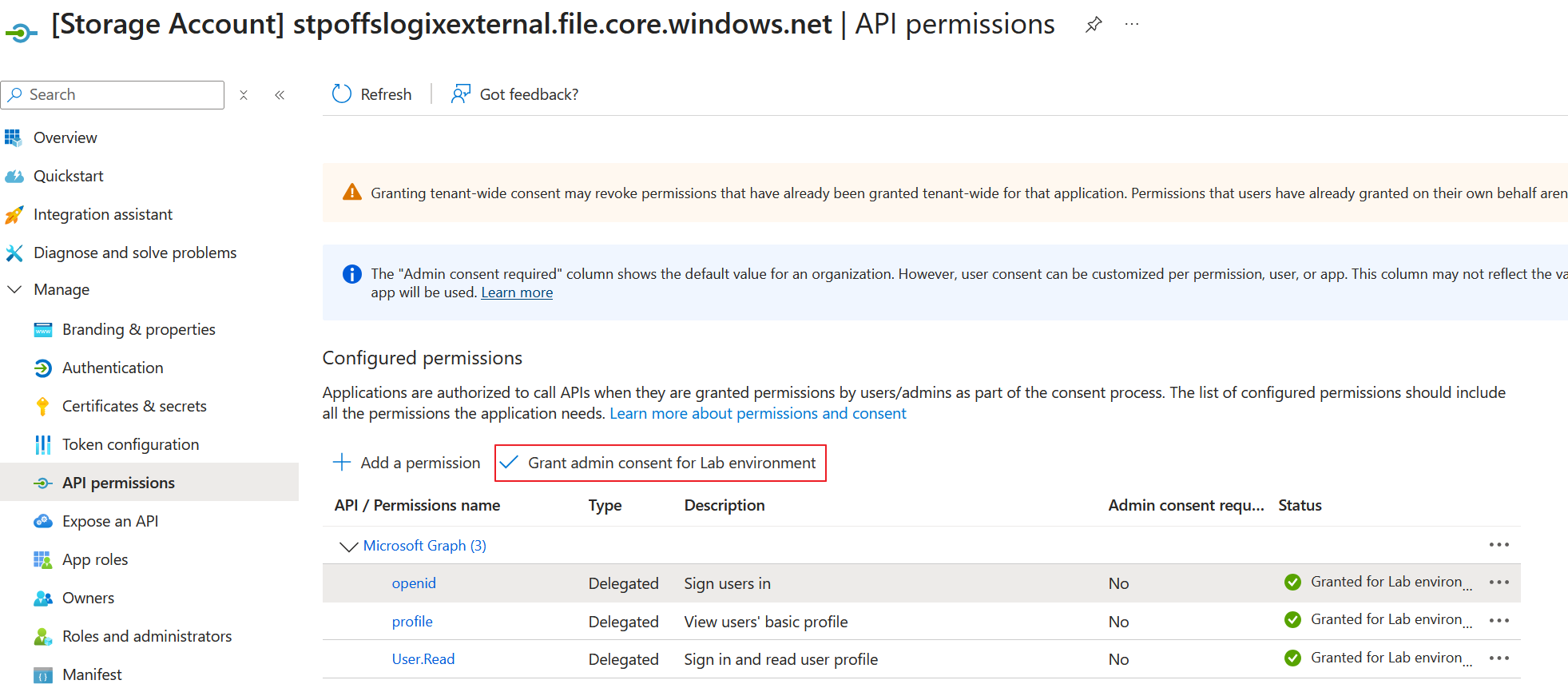Image resolution: width=1568 pixels, height=696 pixels.
Task: Collapse the Manage section in the sidebar
Action: click(14, 289)
